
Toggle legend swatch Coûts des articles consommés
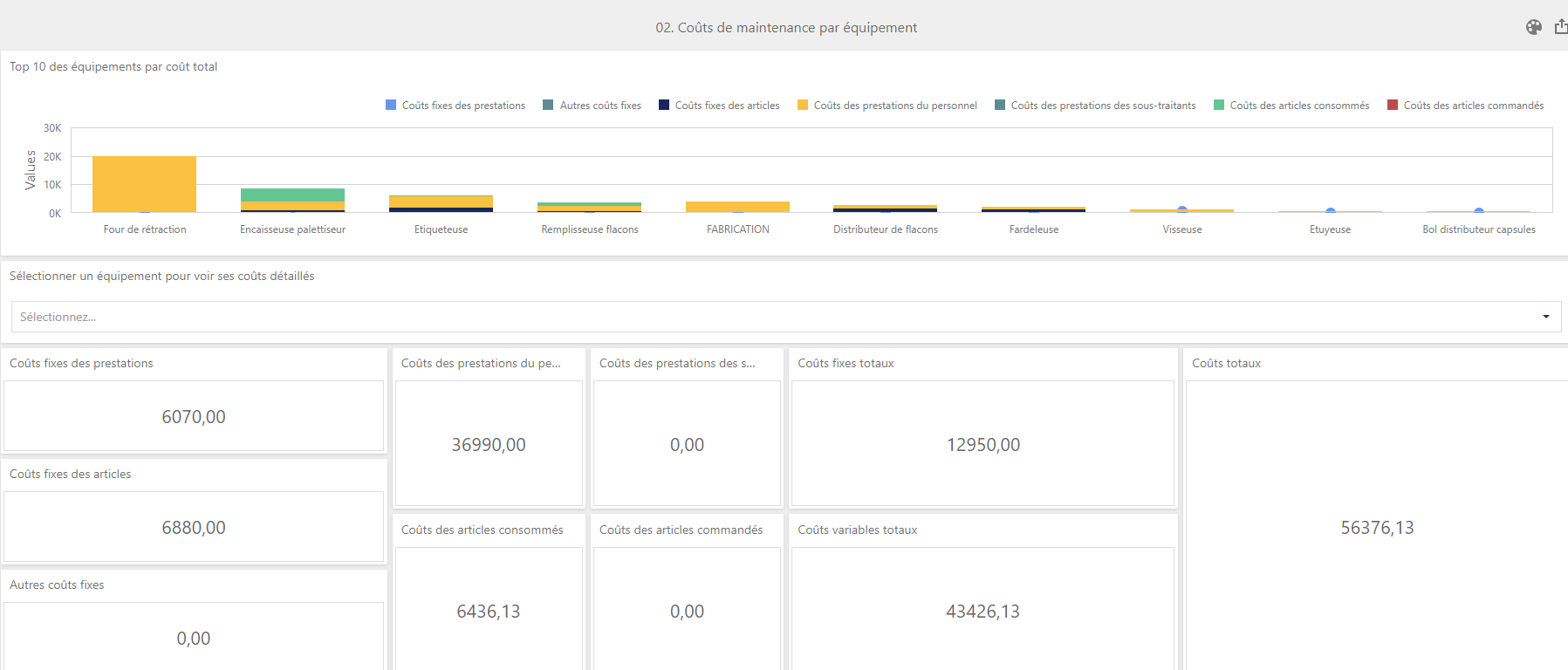pyautogui.click(x=1219, y=105)
